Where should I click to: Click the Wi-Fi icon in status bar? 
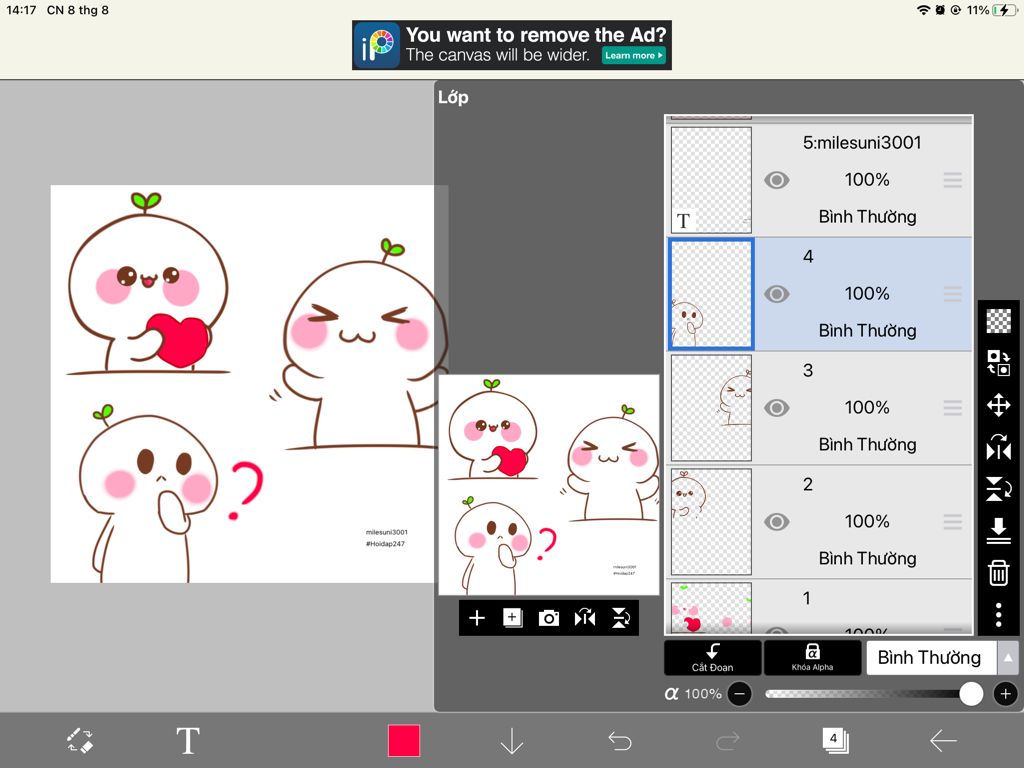(923, 10)
